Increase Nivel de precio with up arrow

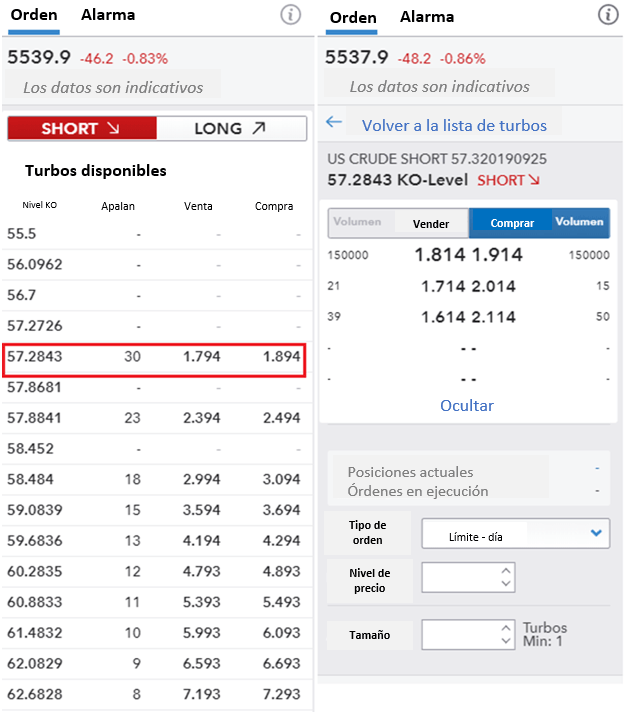(506, 570)
